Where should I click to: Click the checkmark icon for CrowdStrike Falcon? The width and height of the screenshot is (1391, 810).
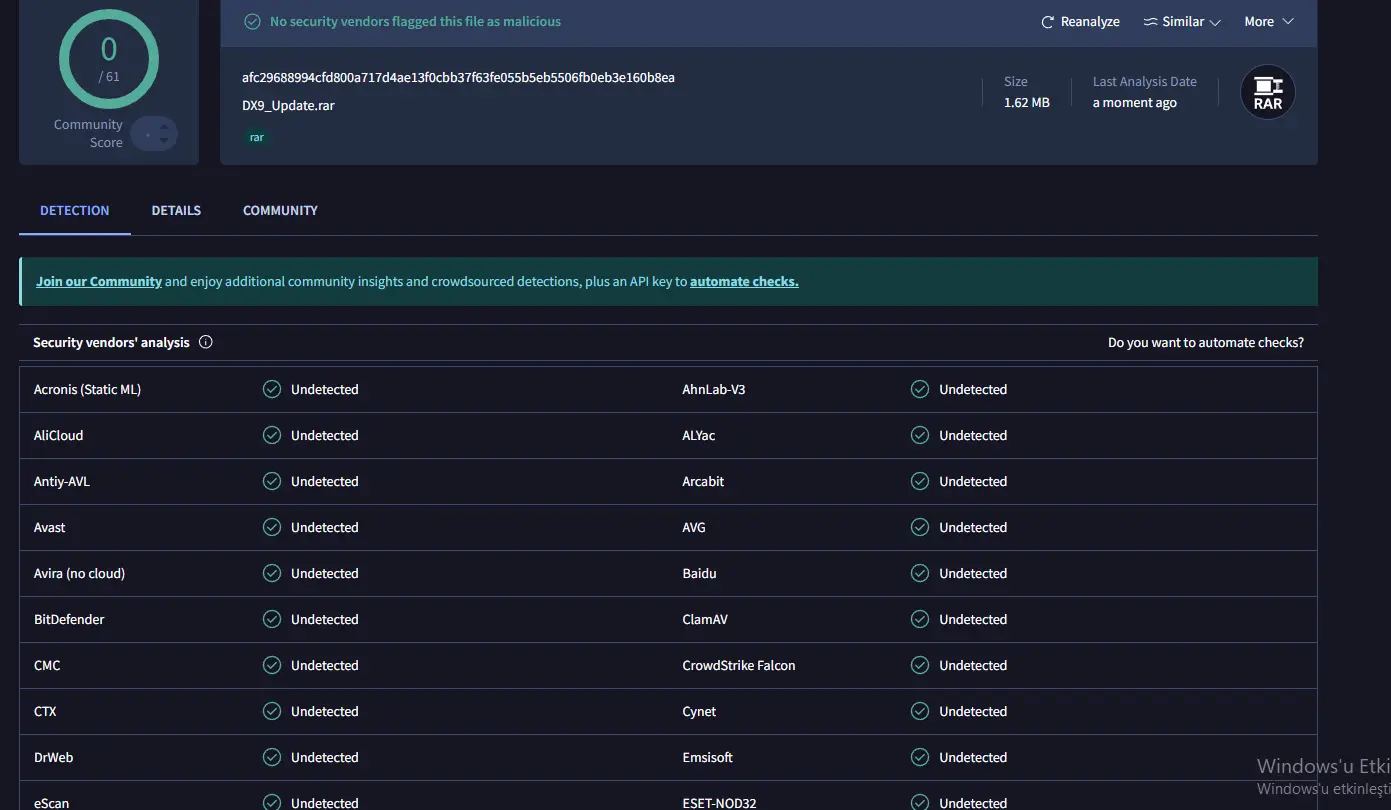point(920,665)
